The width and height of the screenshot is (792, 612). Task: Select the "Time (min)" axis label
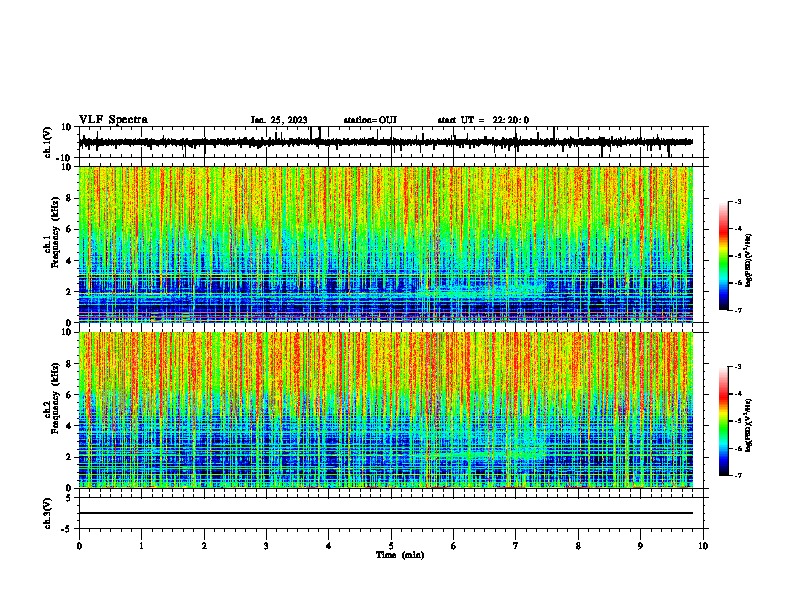[400, 555]
